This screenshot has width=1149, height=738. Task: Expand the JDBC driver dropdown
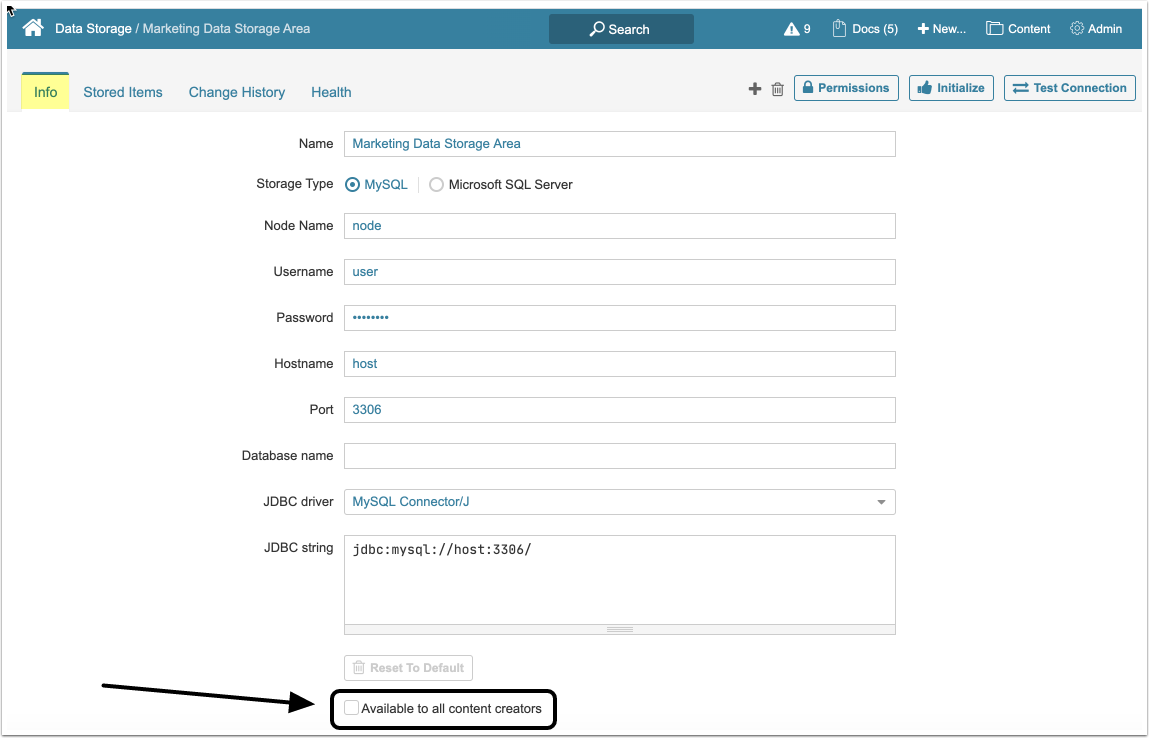(x=619, y=502)
